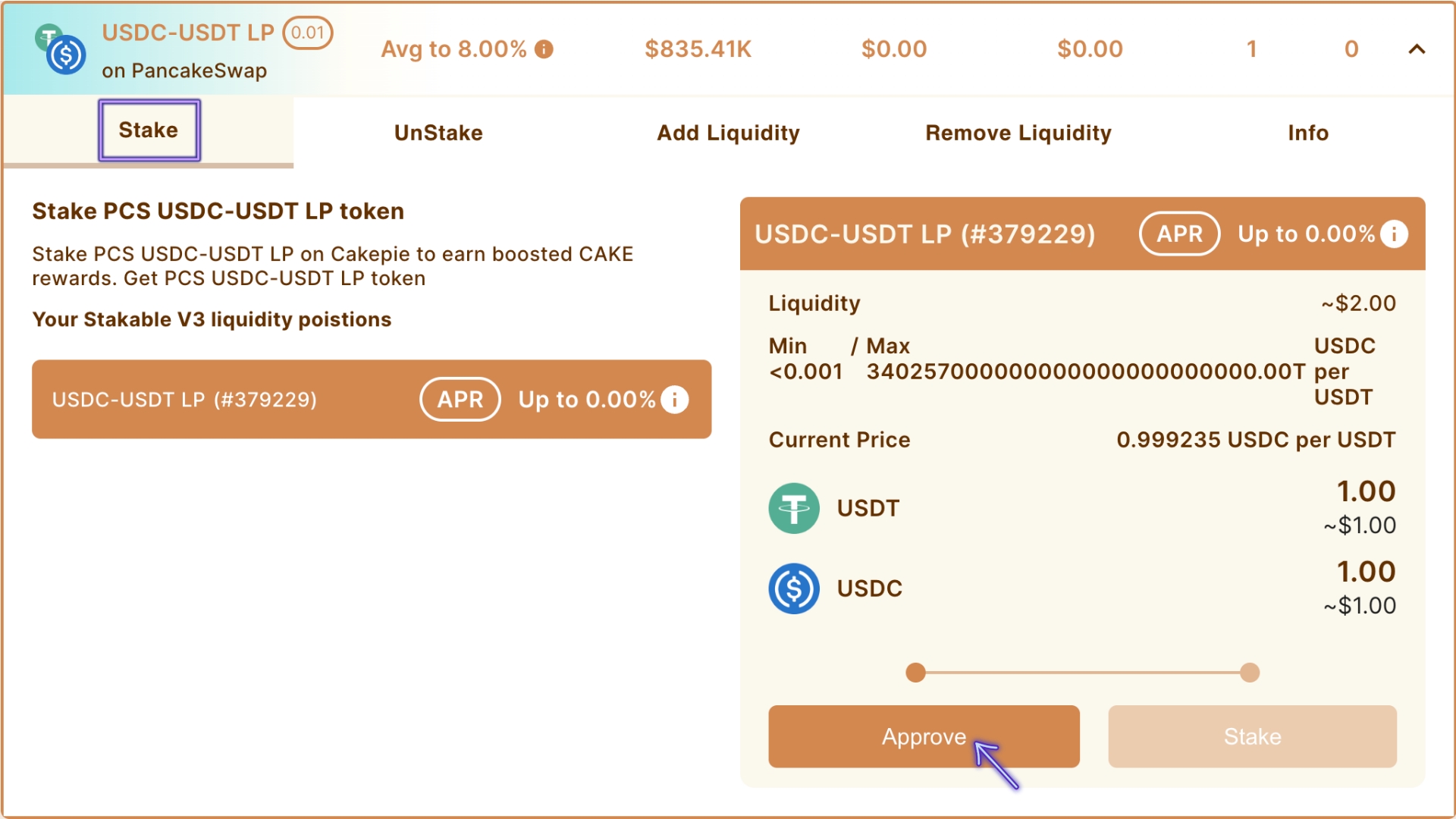Click the Avg APR info icon

[544, 49]
